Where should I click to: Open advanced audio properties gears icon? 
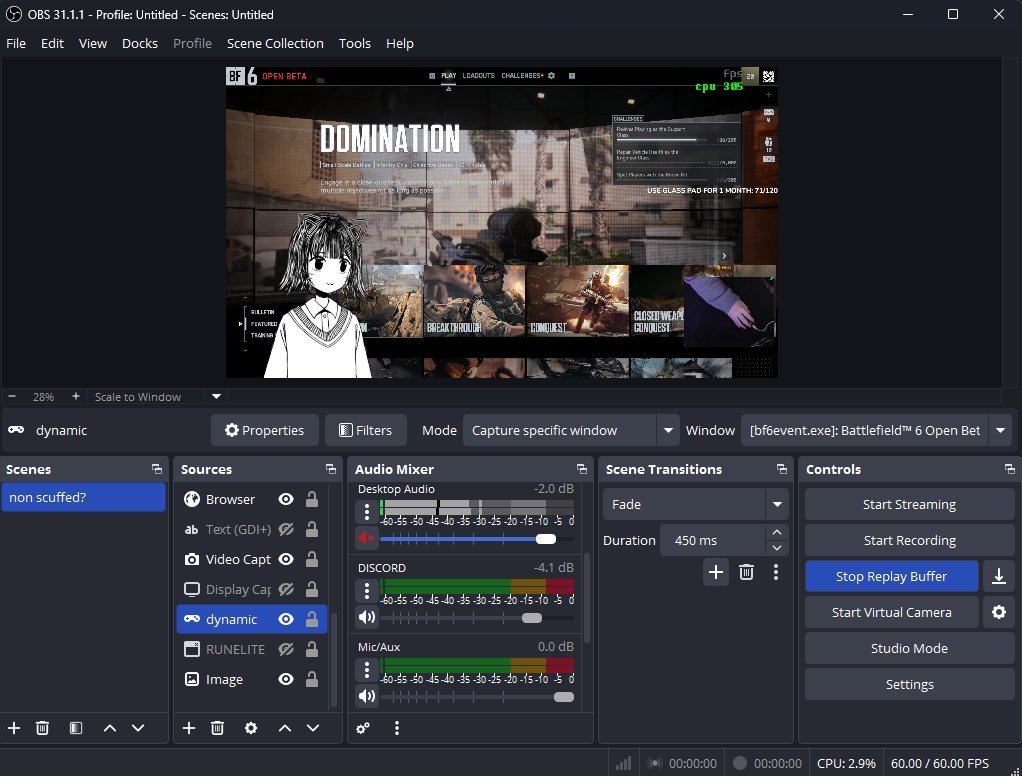click(x=363, y=728)
